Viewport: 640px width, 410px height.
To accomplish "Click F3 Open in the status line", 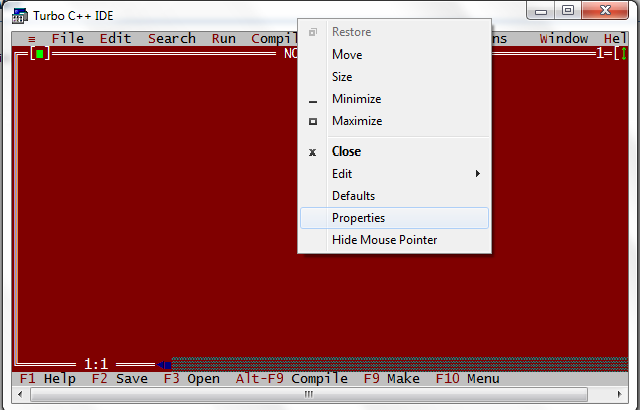I will 191,379.
